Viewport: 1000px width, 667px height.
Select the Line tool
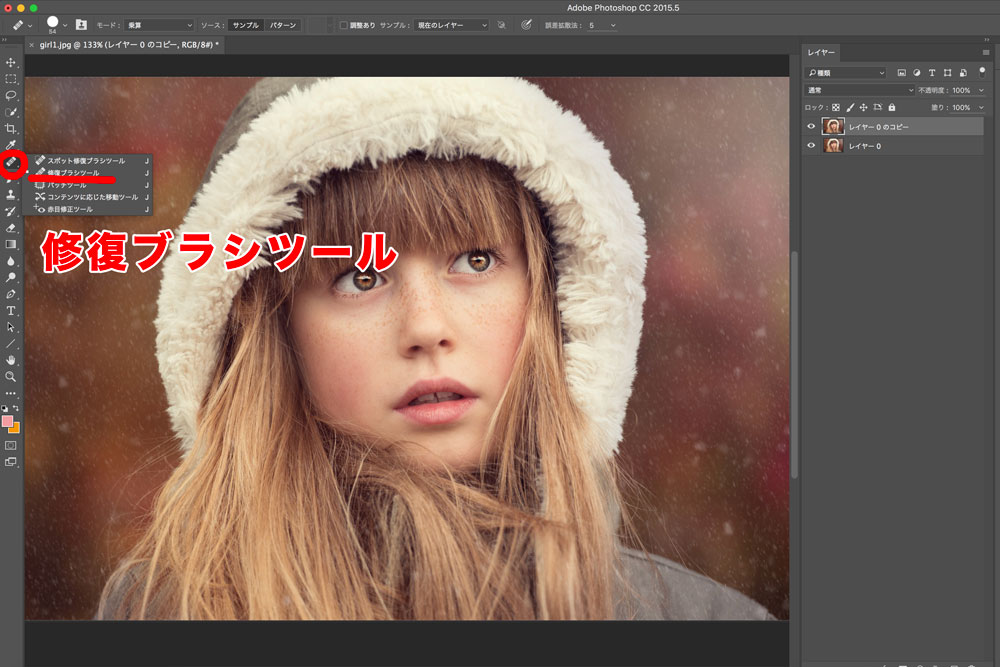coord(11,344)
